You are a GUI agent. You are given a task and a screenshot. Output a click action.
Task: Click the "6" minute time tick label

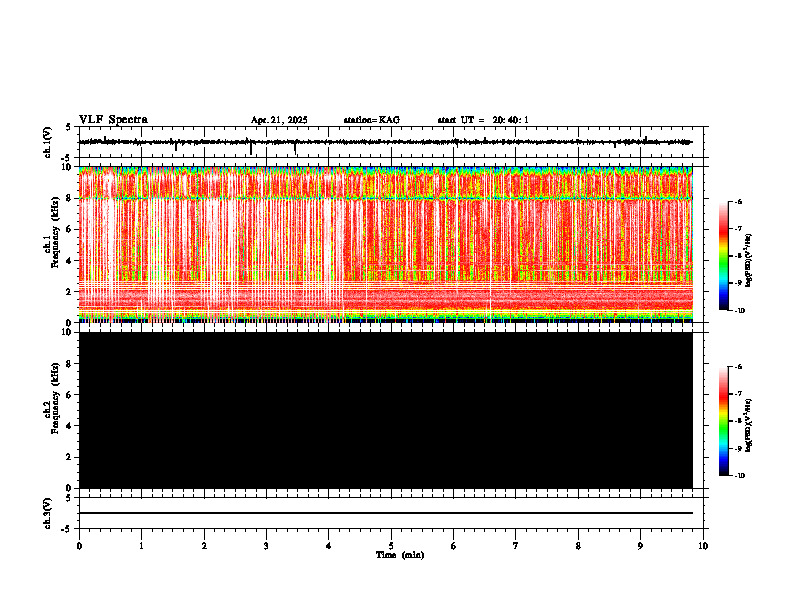(454, 546)
